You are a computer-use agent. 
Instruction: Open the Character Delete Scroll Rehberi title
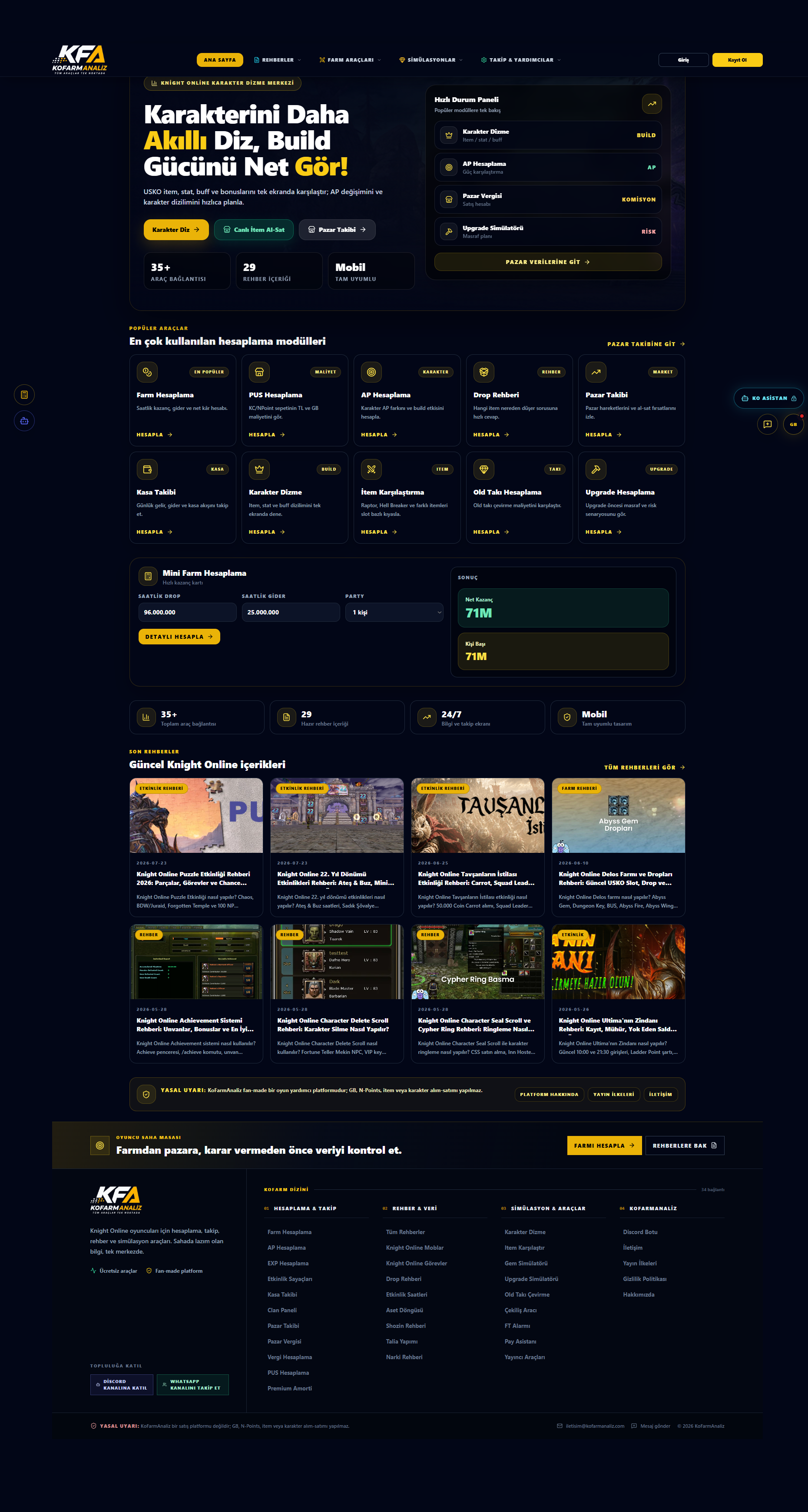[x=333, y=1025]
